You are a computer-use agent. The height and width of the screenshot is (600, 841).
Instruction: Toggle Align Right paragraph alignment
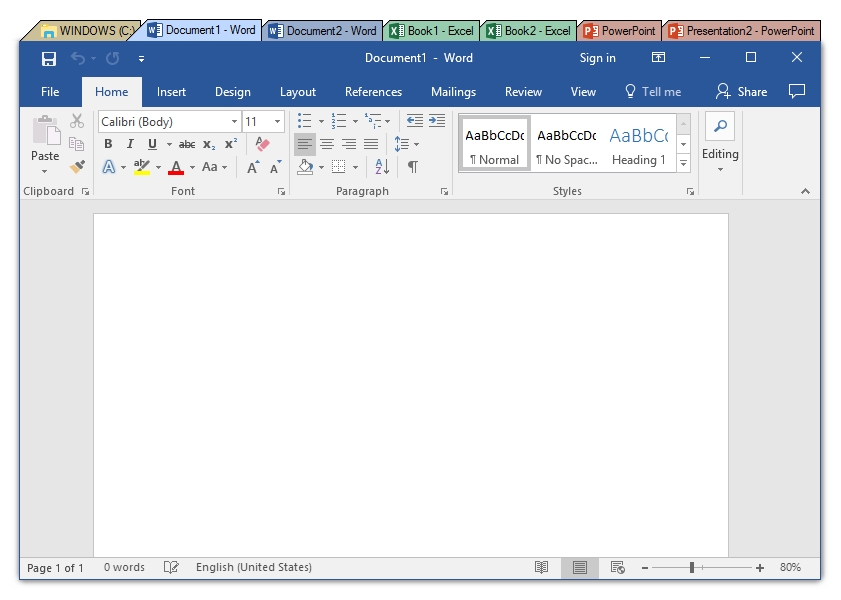349,144
